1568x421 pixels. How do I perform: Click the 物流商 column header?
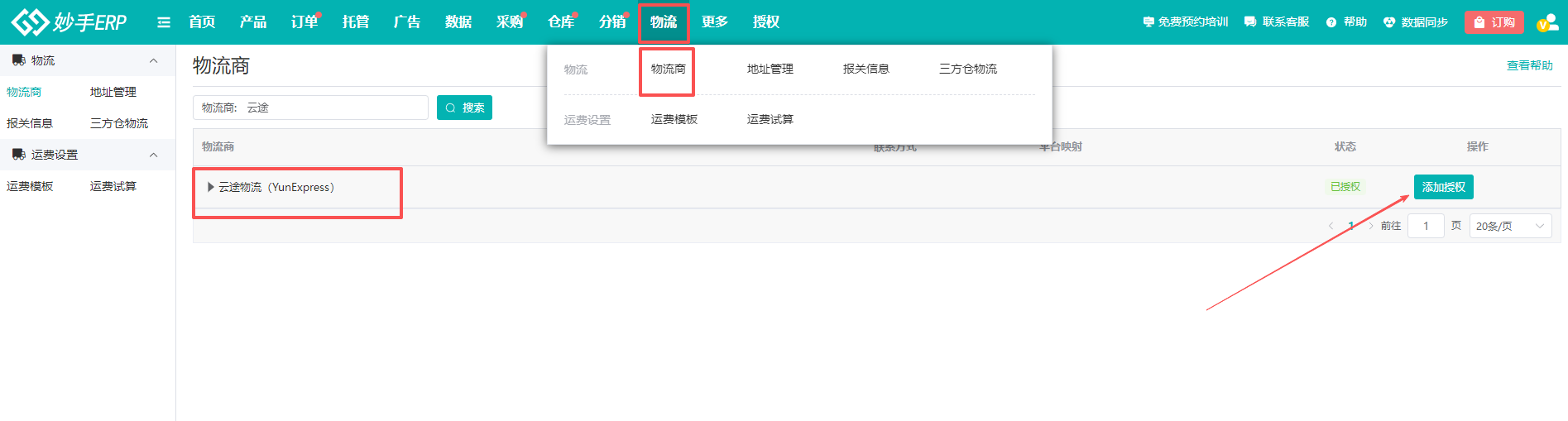[218, 147]
